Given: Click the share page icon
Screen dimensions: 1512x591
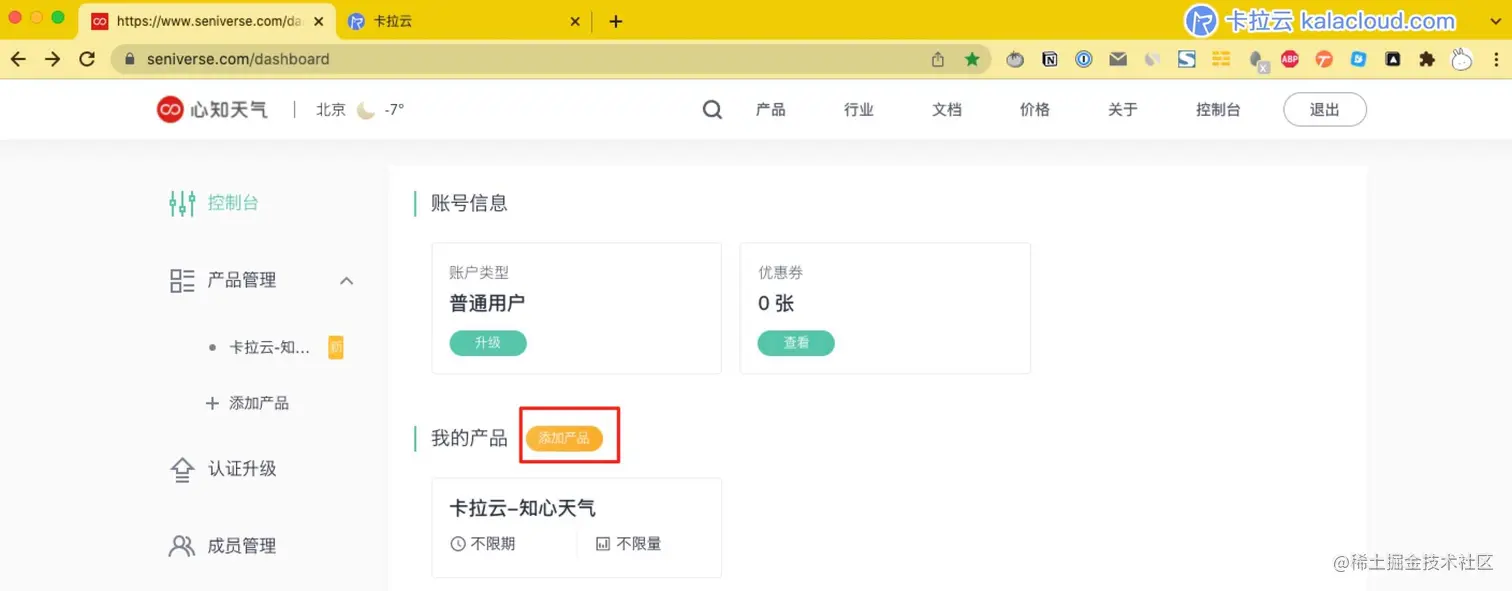Looking at the screenshot, I should (x=938, y=59).
